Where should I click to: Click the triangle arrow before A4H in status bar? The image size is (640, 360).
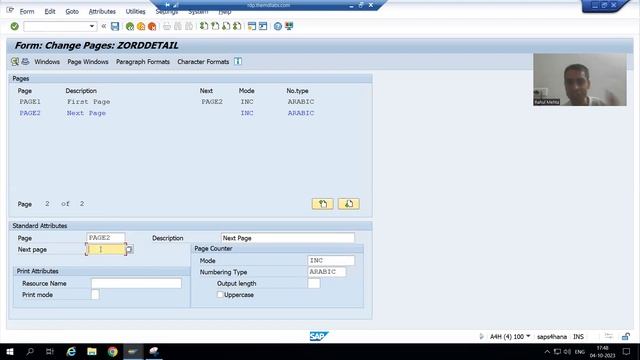[481, 336]
